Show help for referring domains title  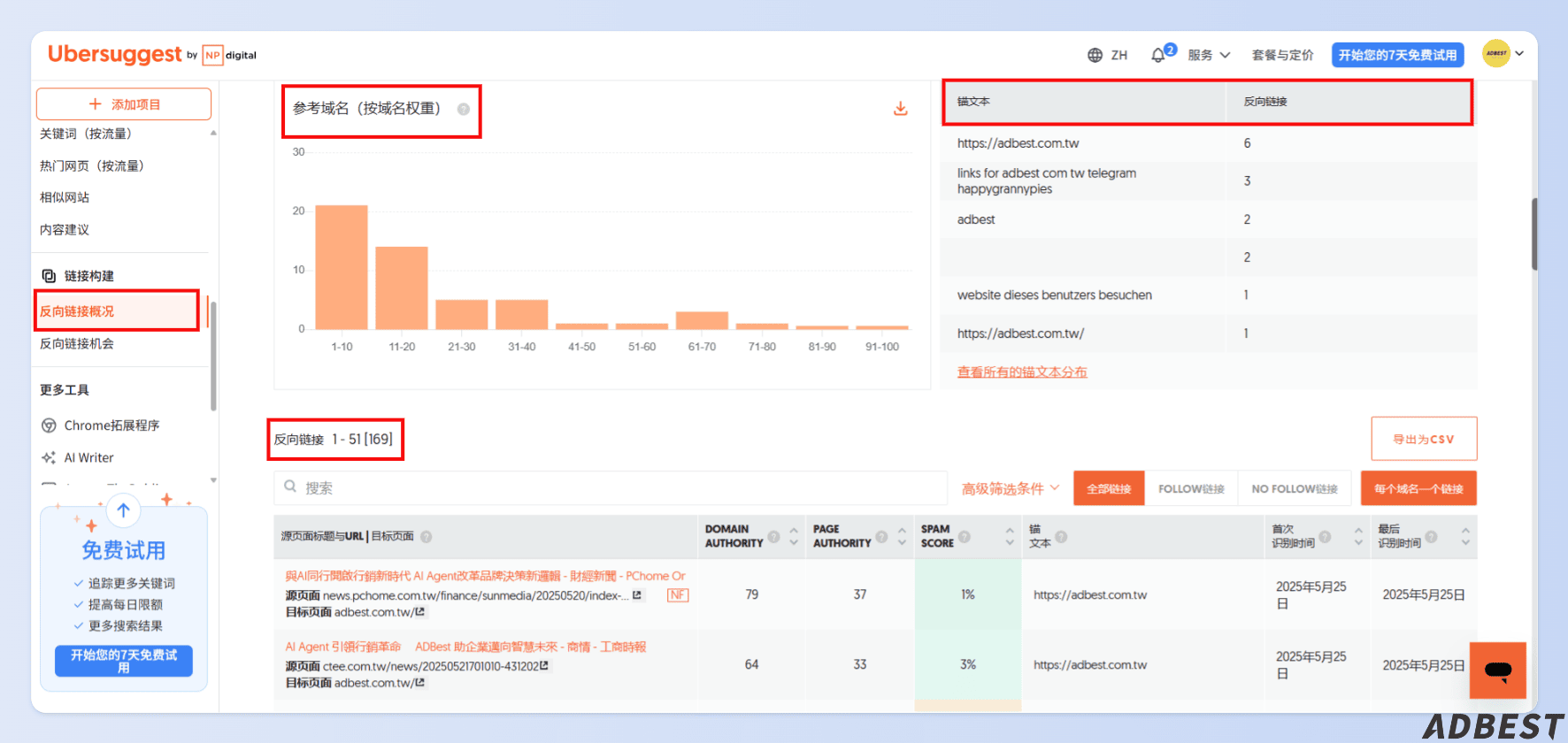pyautogui.click(x=463, y=109)
